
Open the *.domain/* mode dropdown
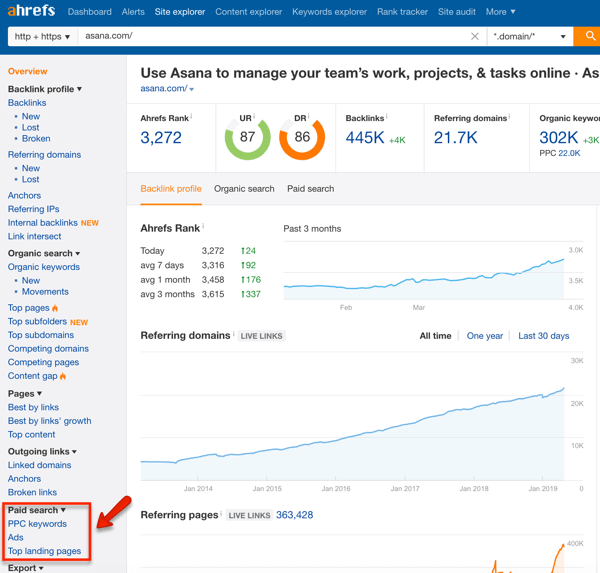tap(529, 37)
